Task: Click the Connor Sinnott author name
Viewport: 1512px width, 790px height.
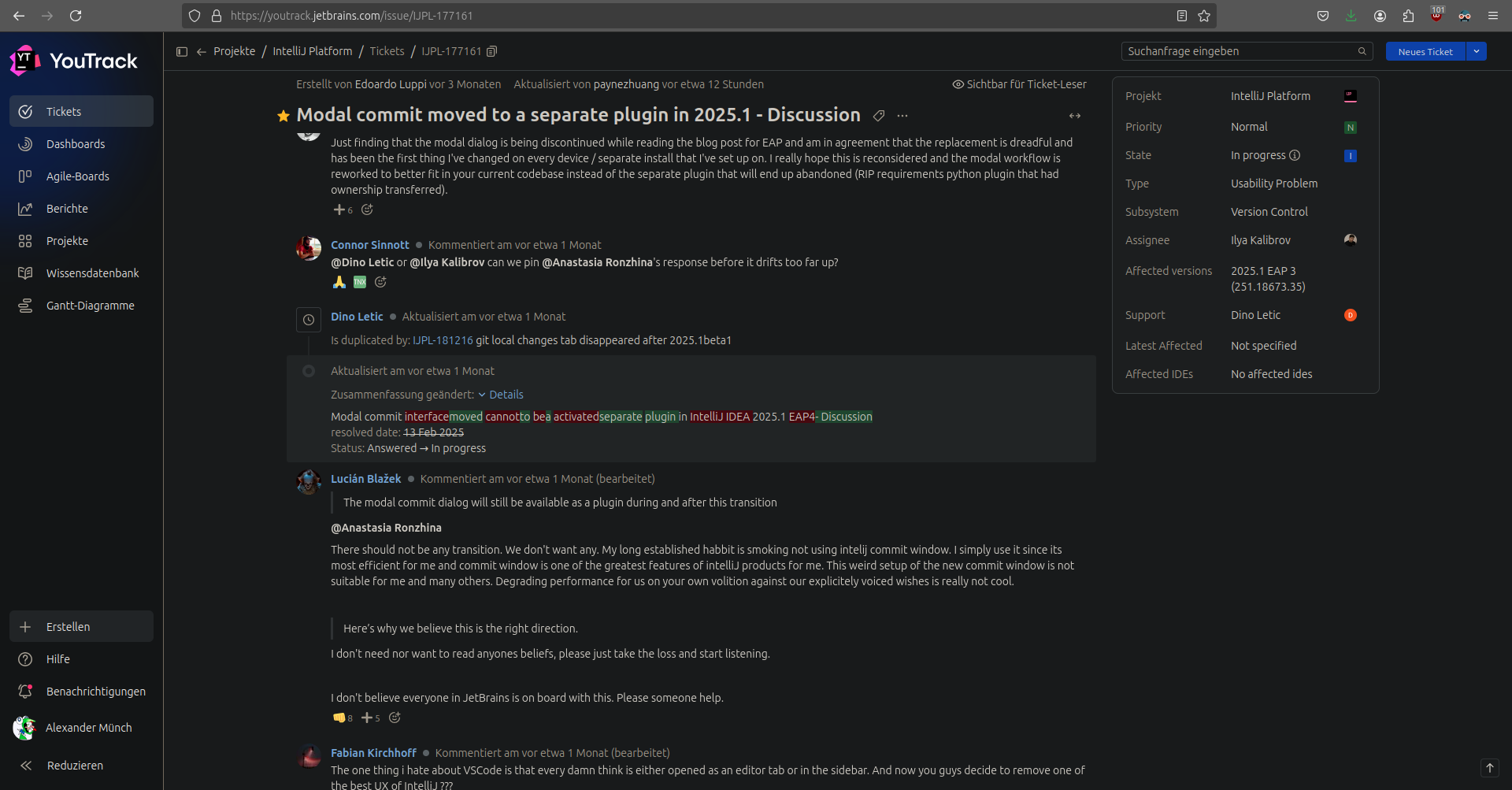Action: click(x=370, y=245)
